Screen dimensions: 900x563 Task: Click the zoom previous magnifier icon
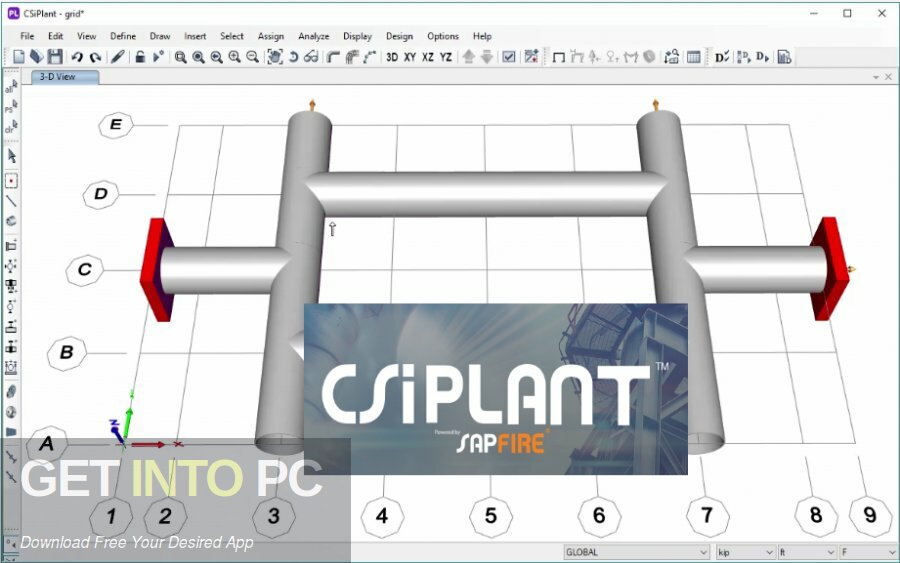point(216,57)
